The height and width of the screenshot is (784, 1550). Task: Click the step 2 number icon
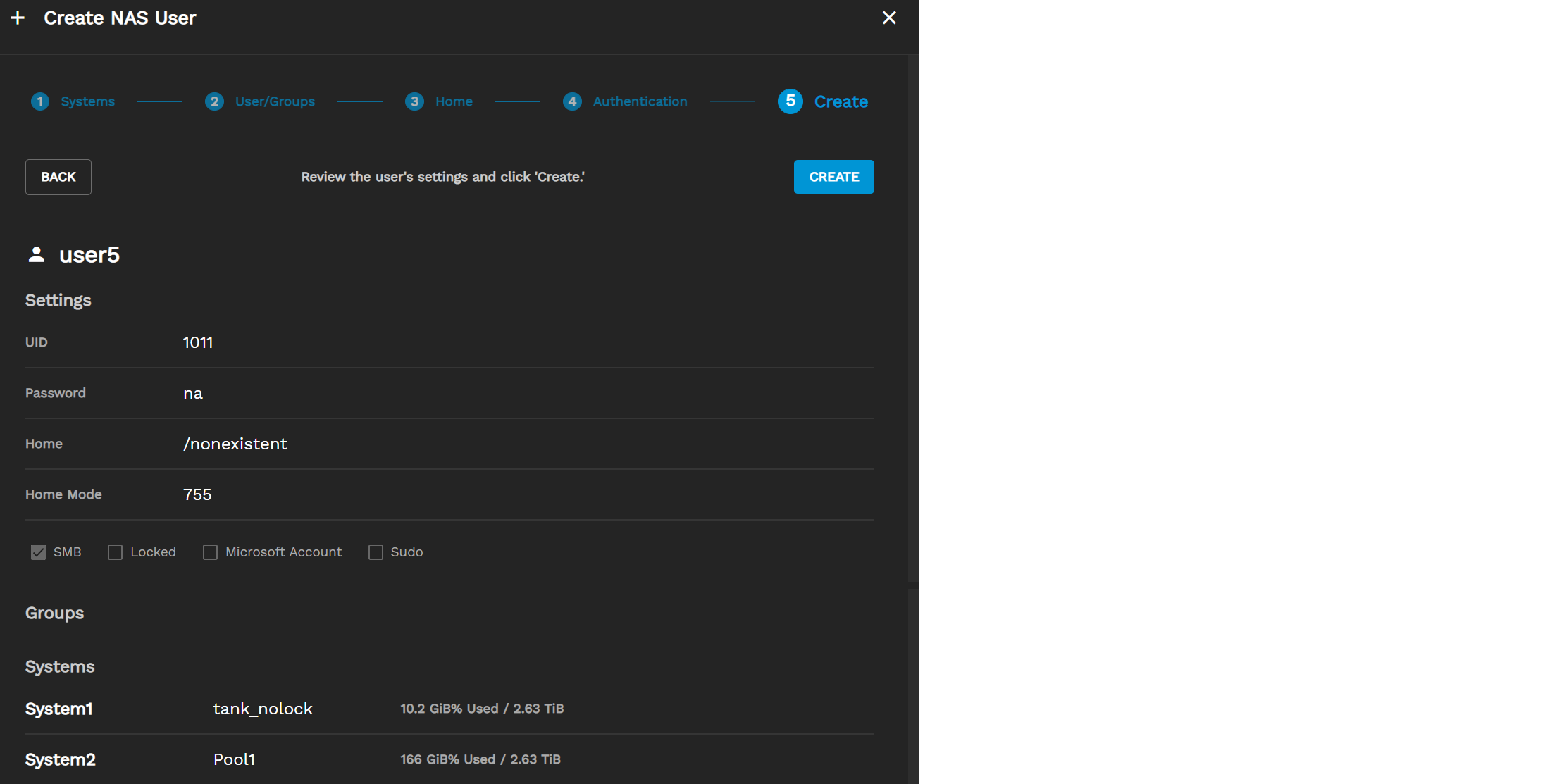click(x=214, y=101)
